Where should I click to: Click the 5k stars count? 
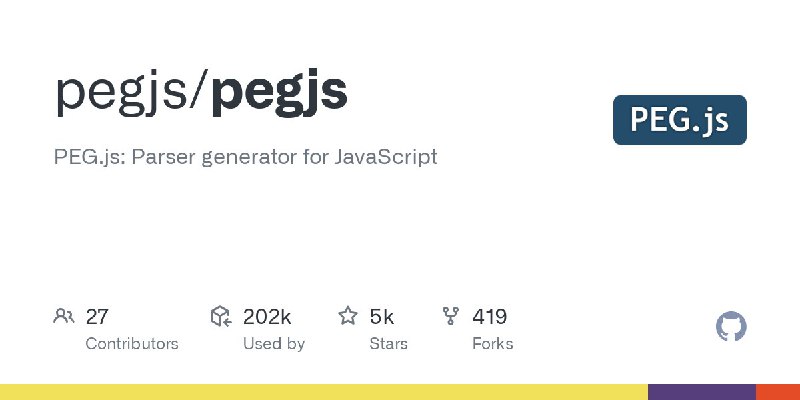pyautogui.click(x=382, y=317)
